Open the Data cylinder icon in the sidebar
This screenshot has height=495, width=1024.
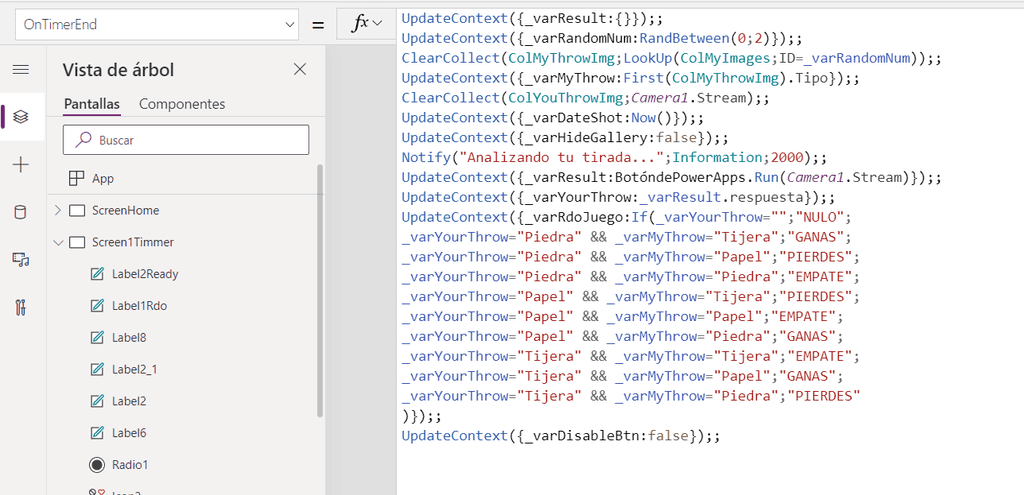(x=21, y=212)
